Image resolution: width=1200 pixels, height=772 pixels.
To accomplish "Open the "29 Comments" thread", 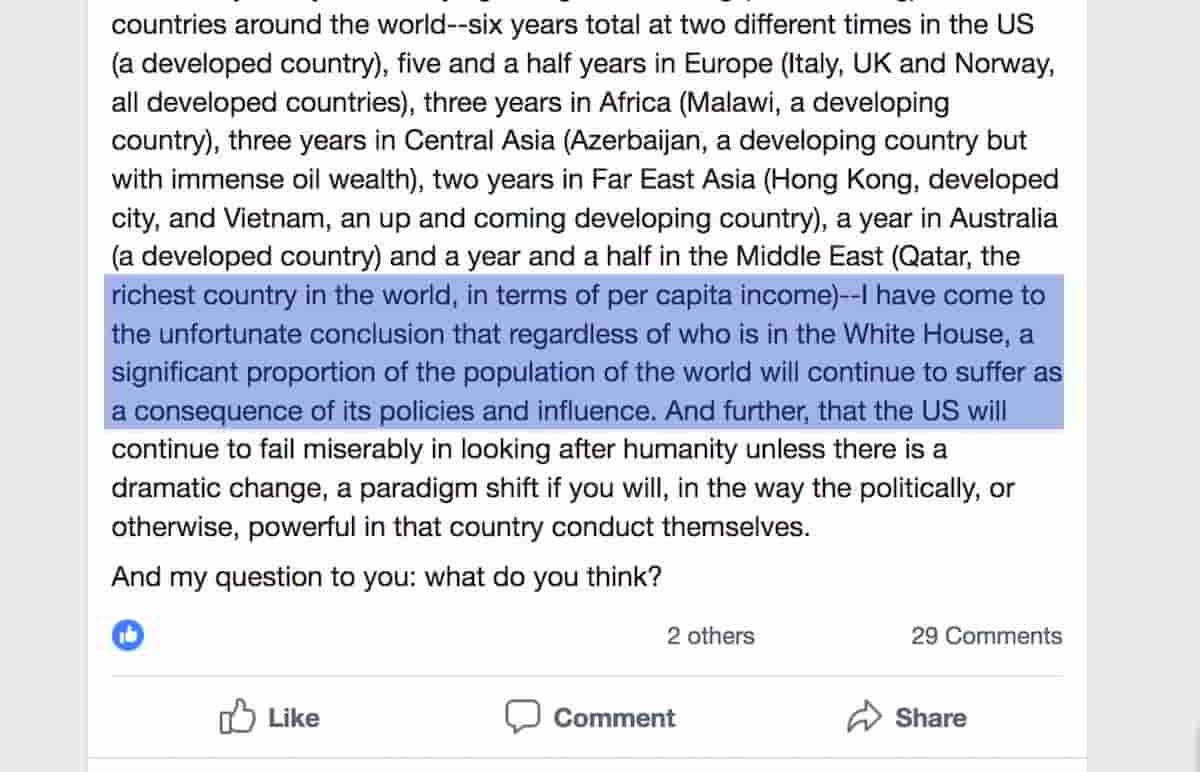I will click(x=986, y=636).
